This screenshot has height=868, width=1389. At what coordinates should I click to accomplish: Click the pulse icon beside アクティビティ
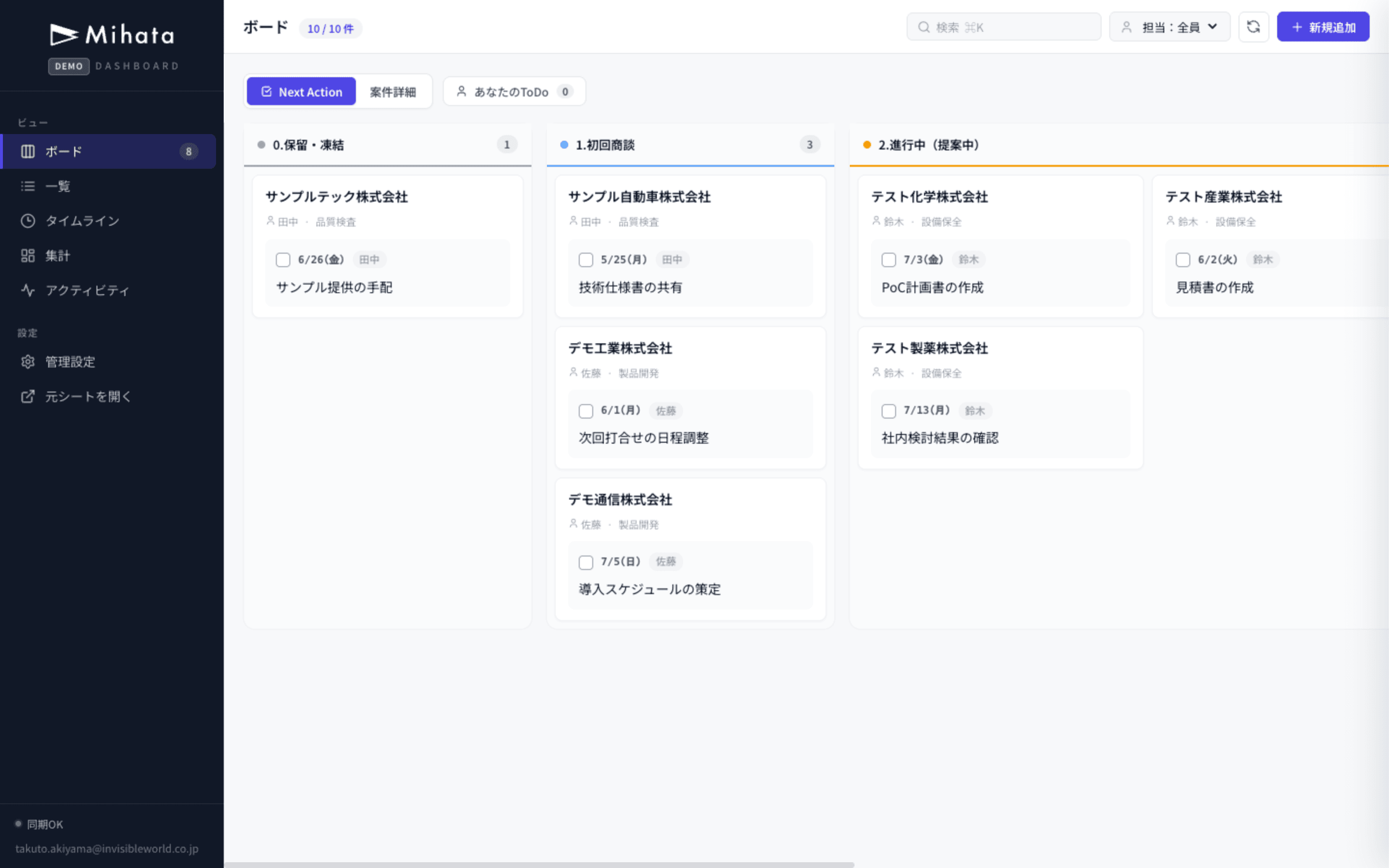pyautogui.click(x=27, y=290)
